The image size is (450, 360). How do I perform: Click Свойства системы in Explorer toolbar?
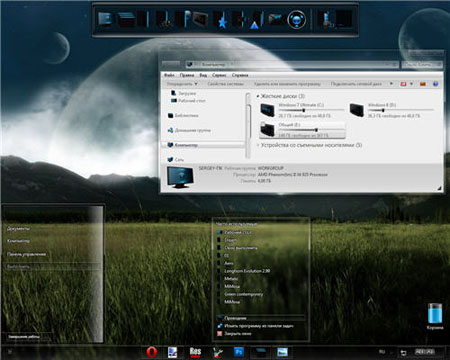coord(225,84)
